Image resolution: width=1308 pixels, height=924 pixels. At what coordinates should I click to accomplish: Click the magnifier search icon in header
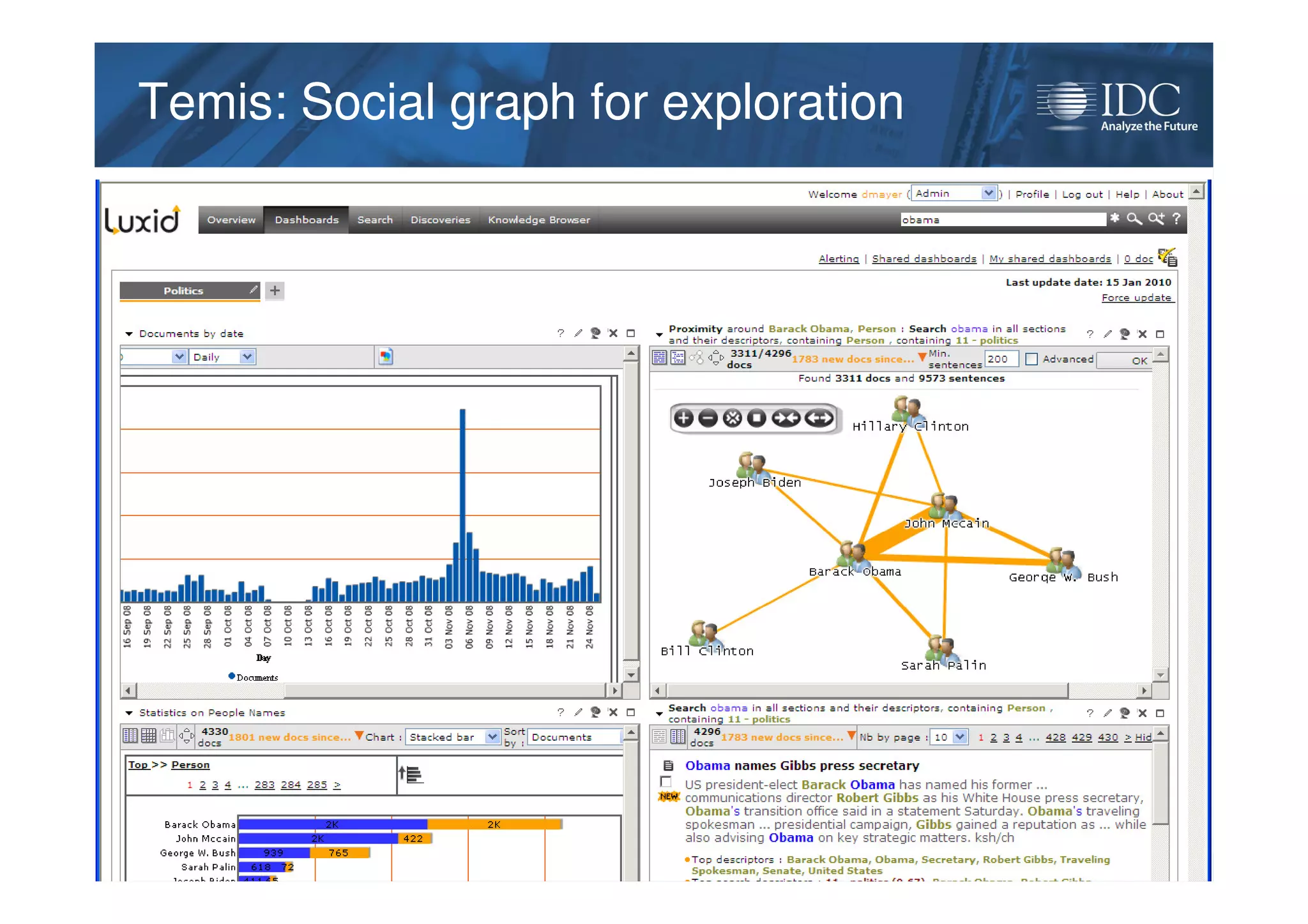coord(1134,218)
